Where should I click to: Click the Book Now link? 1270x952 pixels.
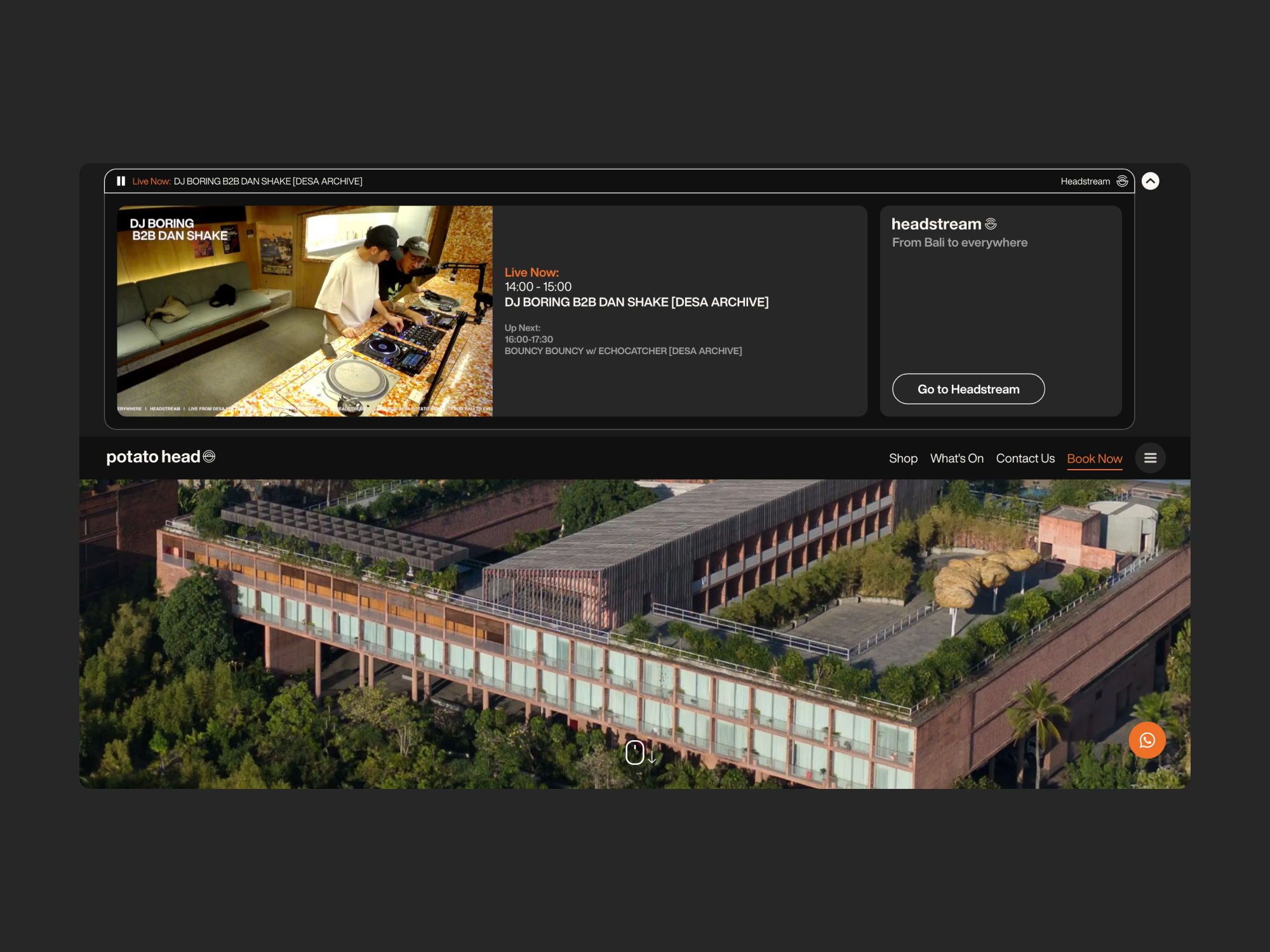(x=1094, y=459)
